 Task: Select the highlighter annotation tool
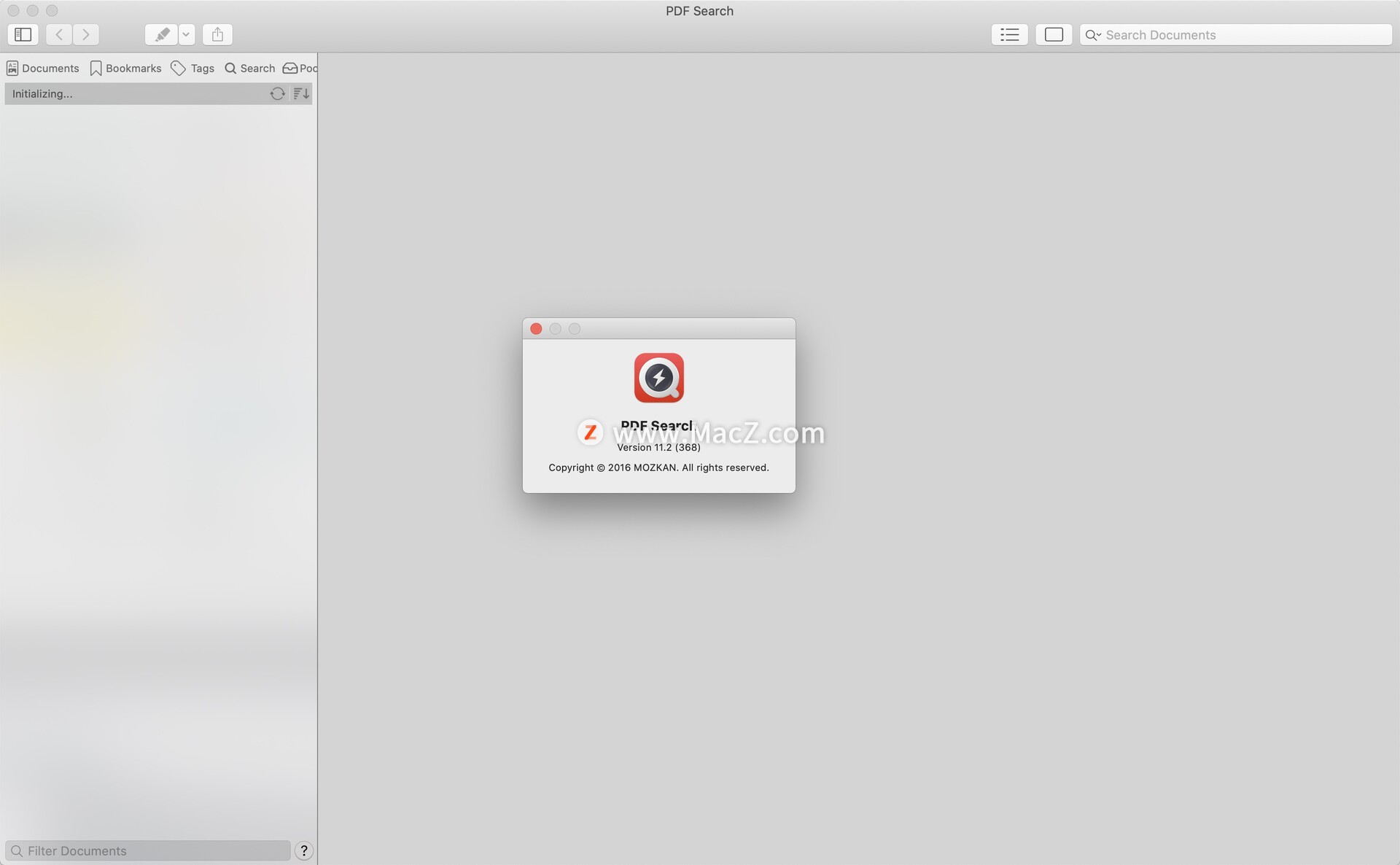tap(162, 34)
